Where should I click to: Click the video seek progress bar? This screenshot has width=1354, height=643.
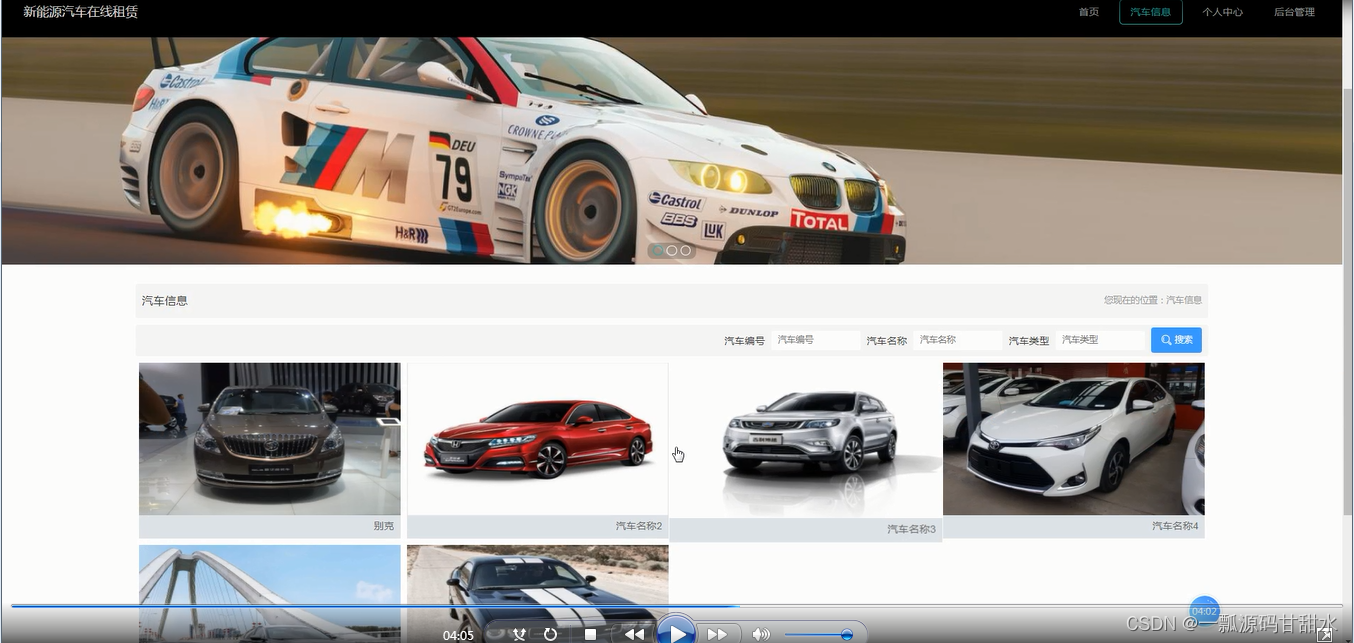(676, 606)
